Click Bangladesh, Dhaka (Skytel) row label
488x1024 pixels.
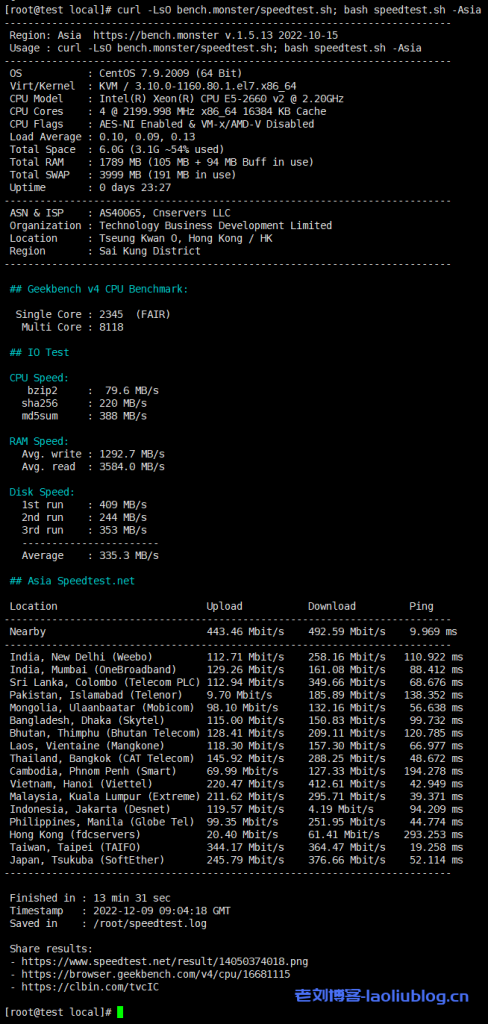click(87, 720)
